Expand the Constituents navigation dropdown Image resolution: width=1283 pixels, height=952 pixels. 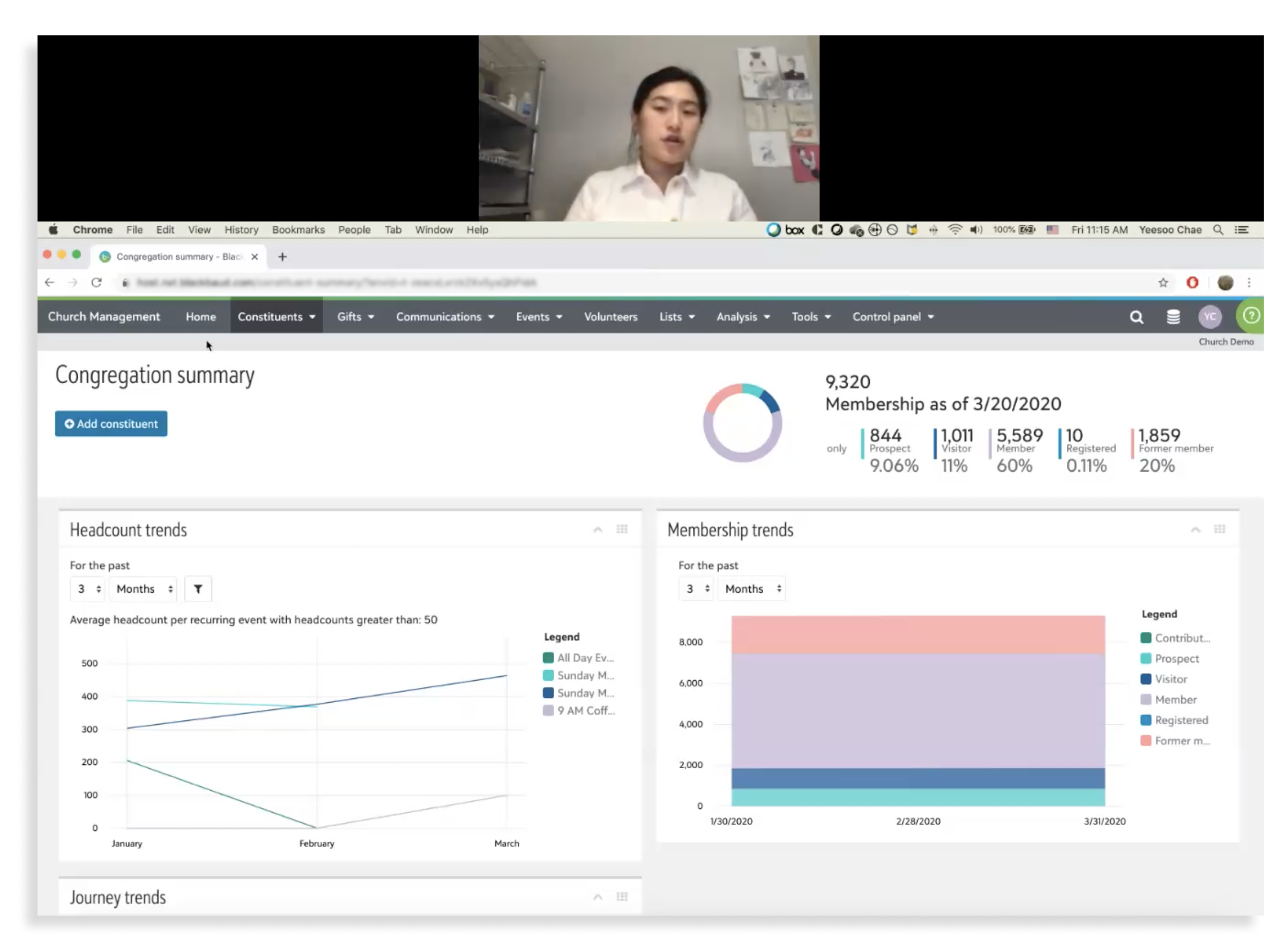coord(276,317)
